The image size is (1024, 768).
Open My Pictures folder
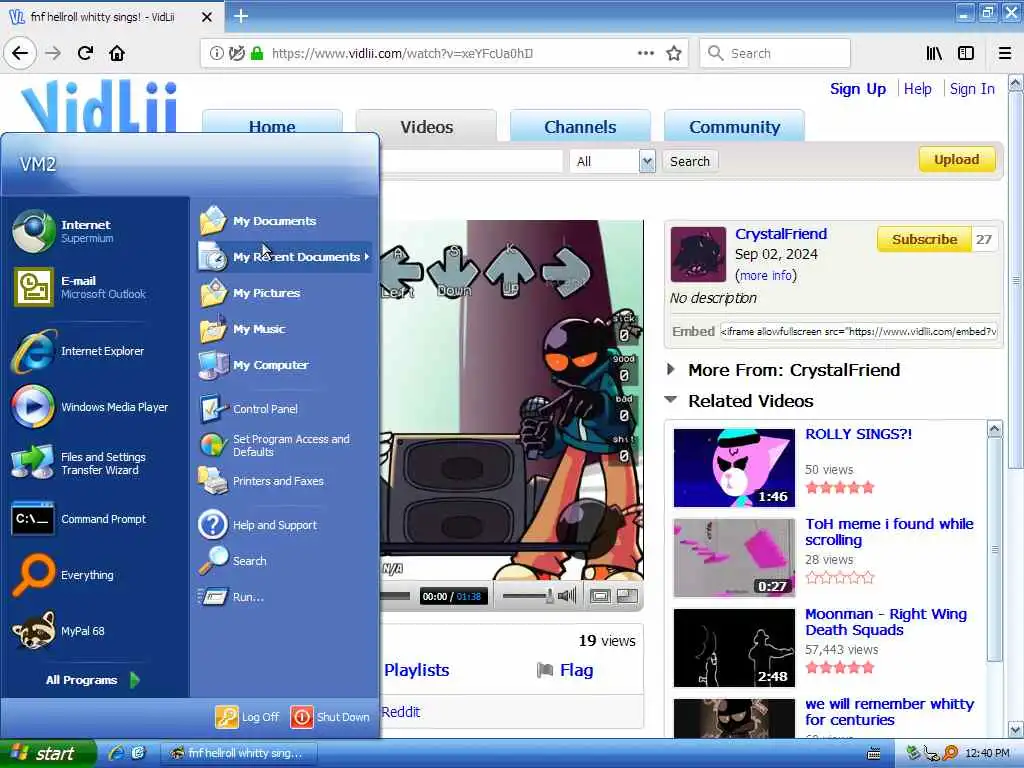click(284, 293)
